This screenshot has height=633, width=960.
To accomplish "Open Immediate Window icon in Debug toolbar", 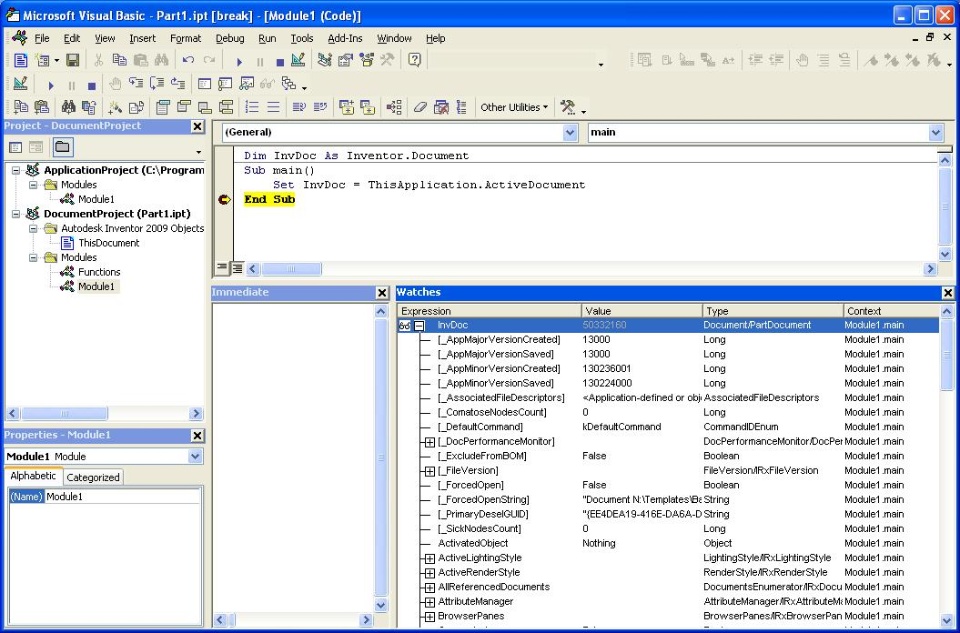I will [225, 84].
